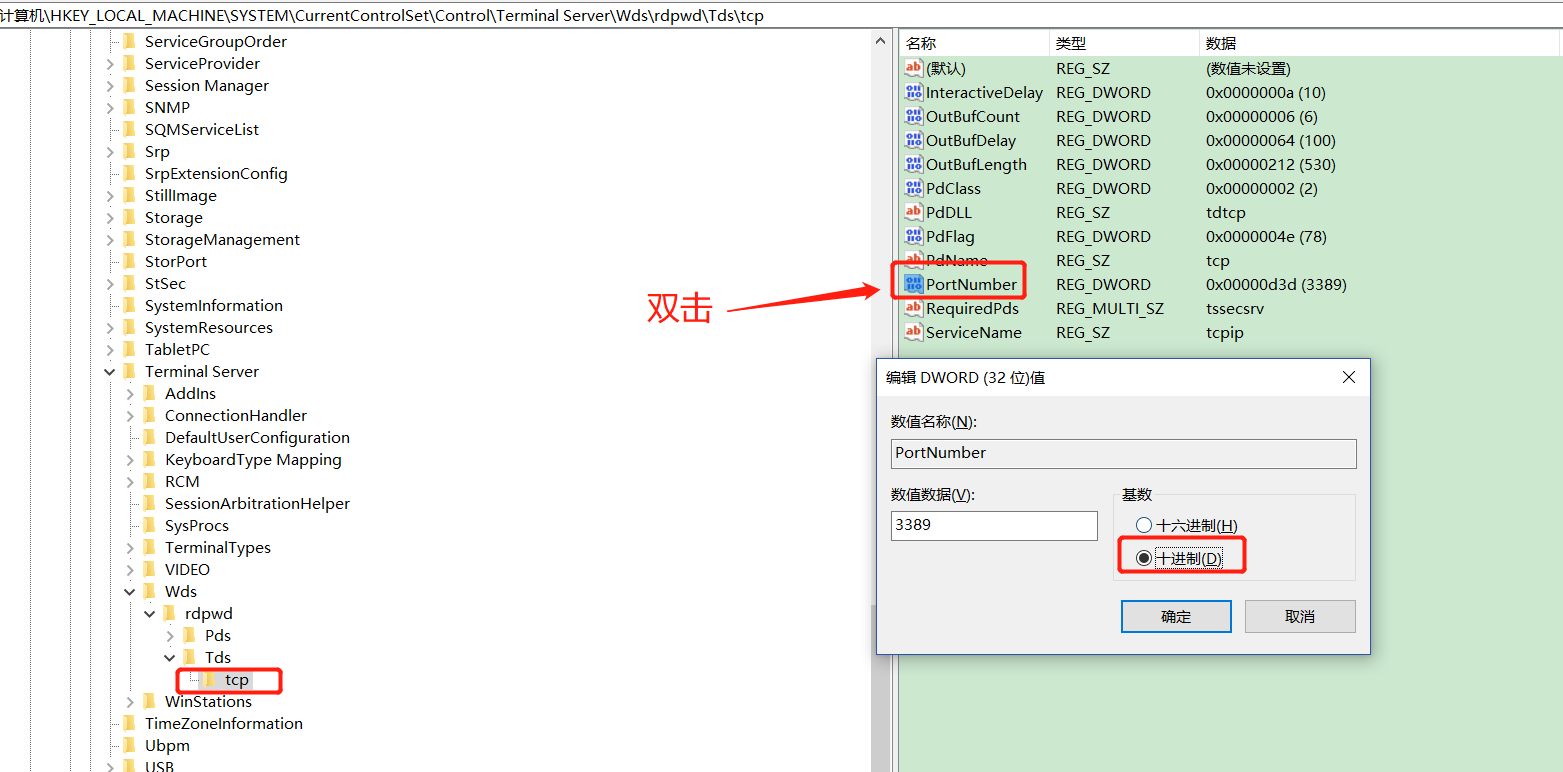Expand the WinStations tree node
This screenshot has height=772, width=1563.
pyautogui.click(x=130, y=702)
